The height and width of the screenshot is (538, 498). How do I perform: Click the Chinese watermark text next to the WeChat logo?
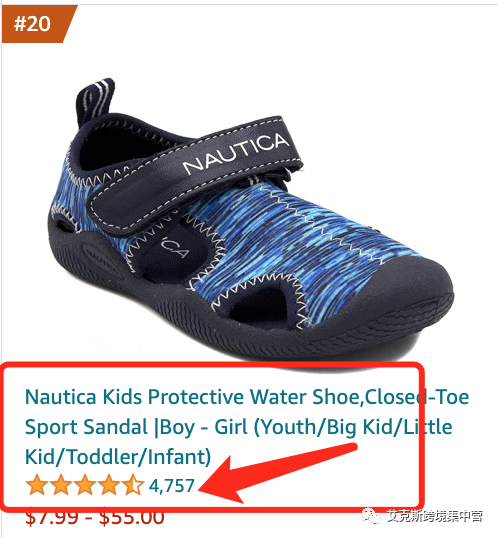point(435,516)
